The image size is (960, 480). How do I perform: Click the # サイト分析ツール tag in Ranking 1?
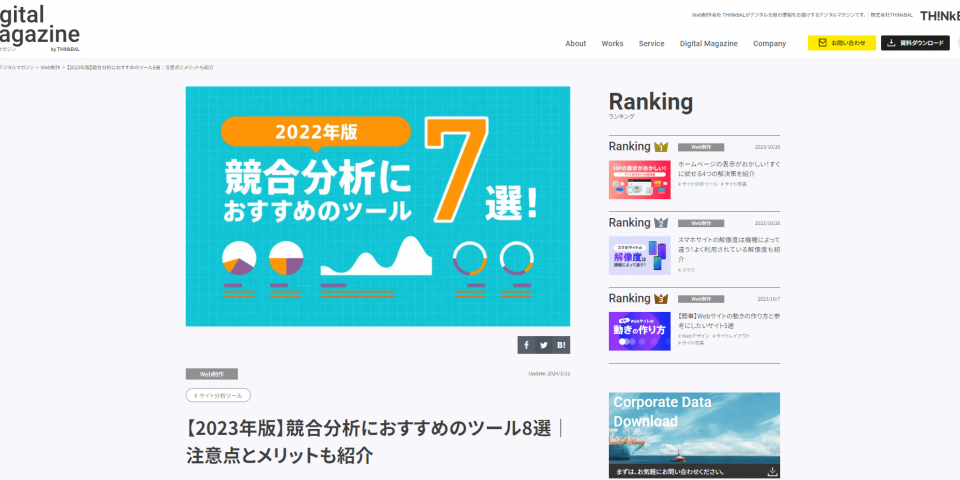(698, 184)
